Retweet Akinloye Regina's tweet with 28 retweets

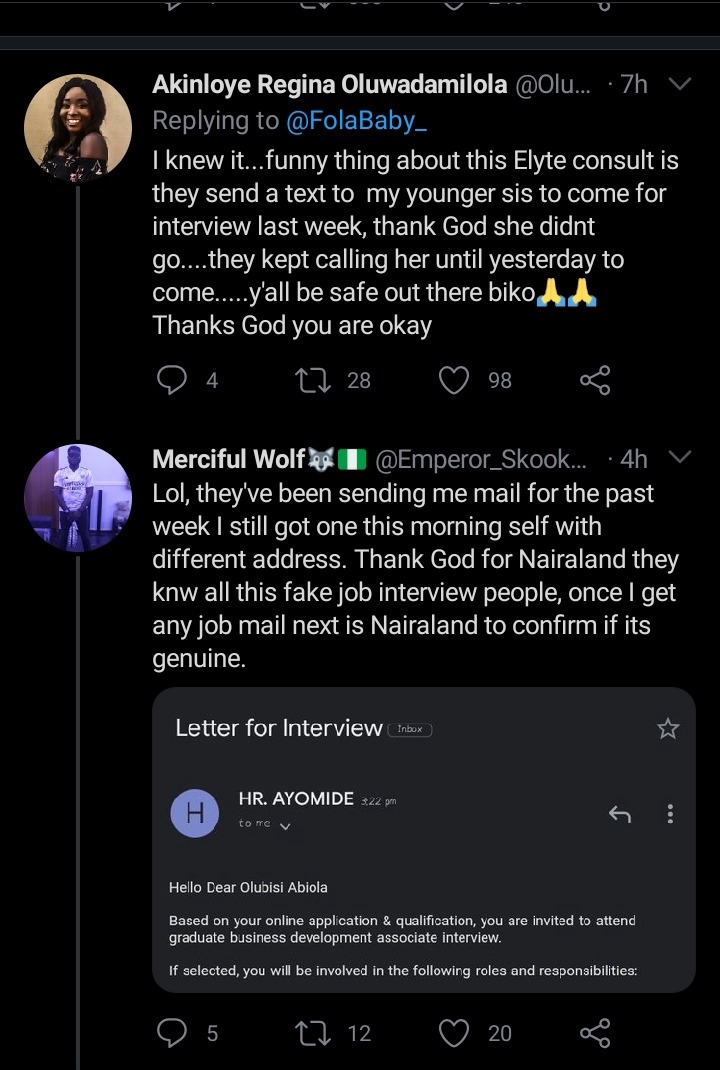pos(313,380)
